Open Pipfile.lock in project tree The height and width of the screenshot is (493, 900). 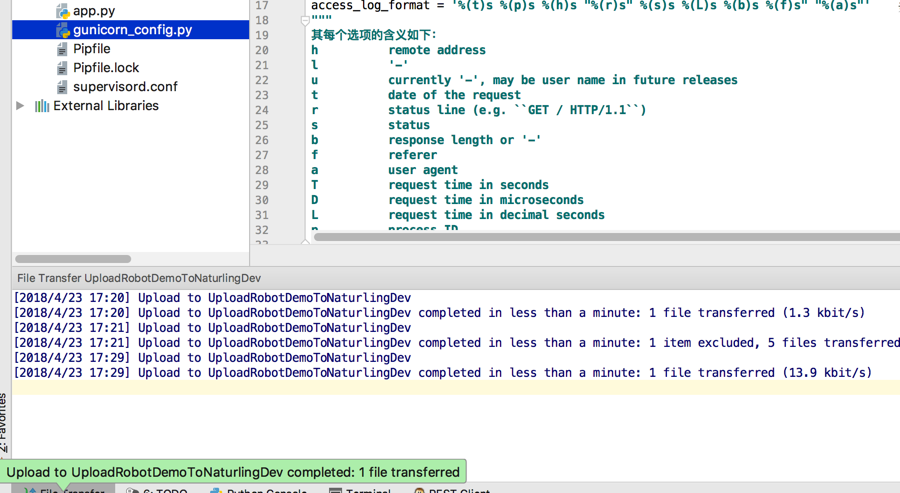[106, 68]
